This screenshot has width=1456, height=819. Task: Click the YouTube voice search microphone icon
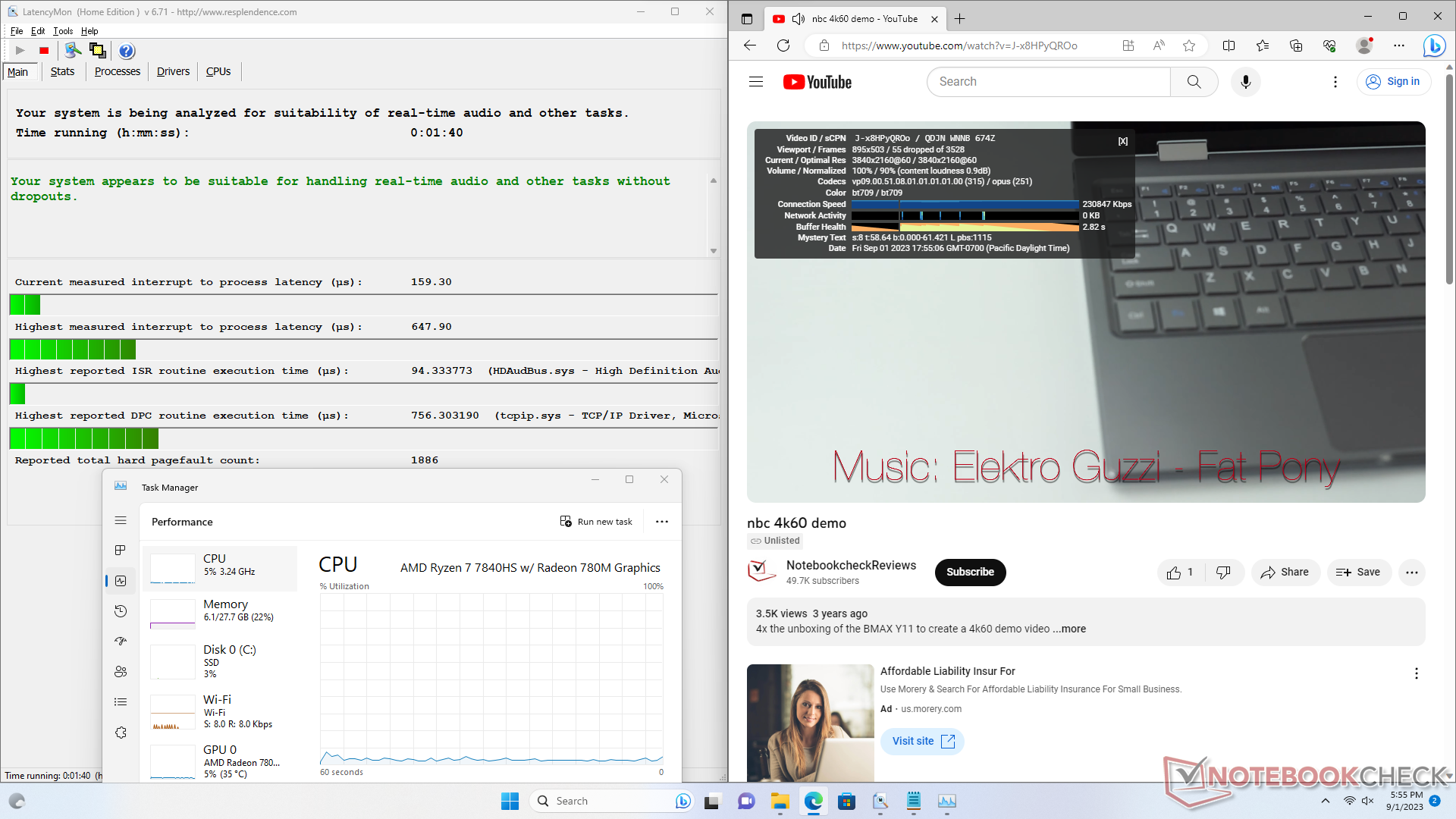[x=1245, y=82]
